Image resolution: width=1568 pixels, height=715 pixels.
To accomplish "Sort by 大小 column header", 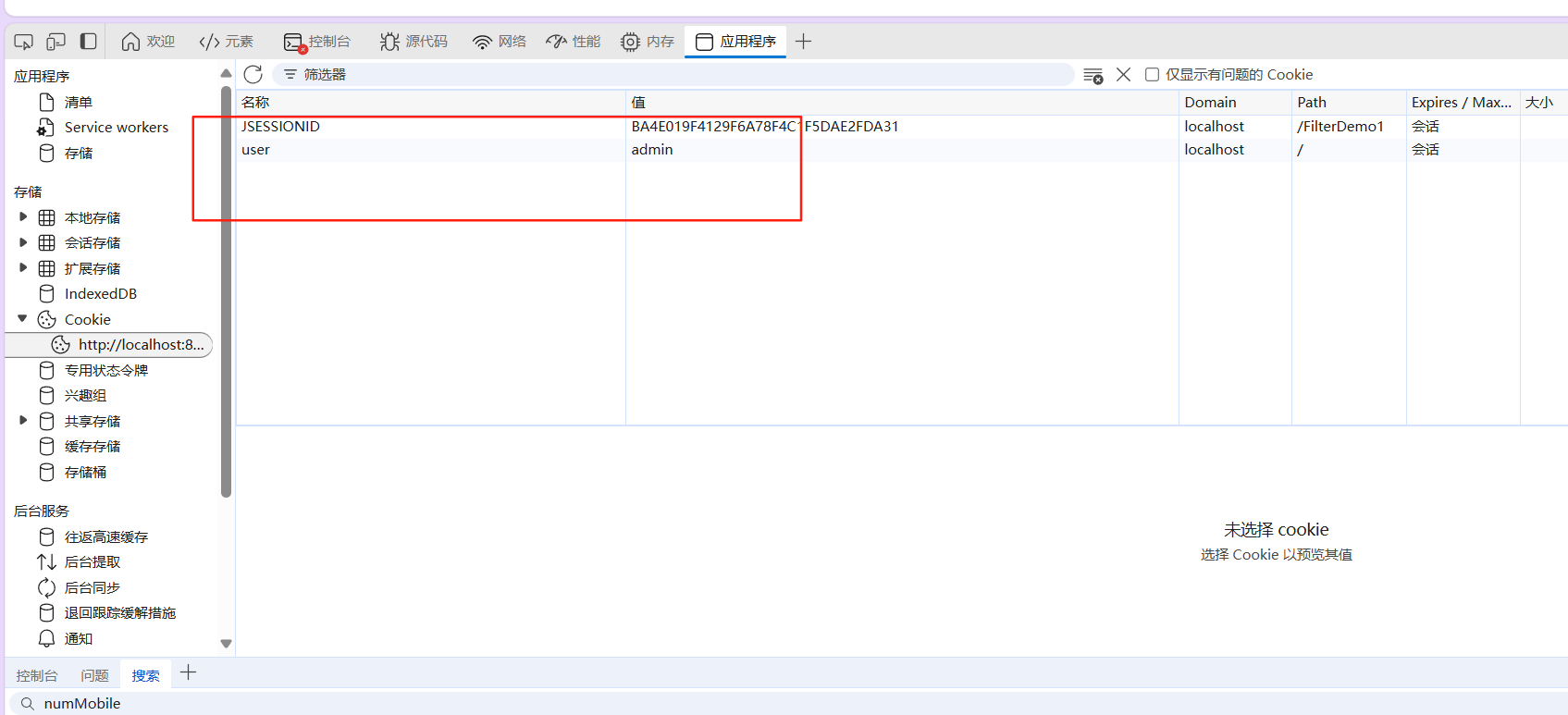I will point(1543,102).
